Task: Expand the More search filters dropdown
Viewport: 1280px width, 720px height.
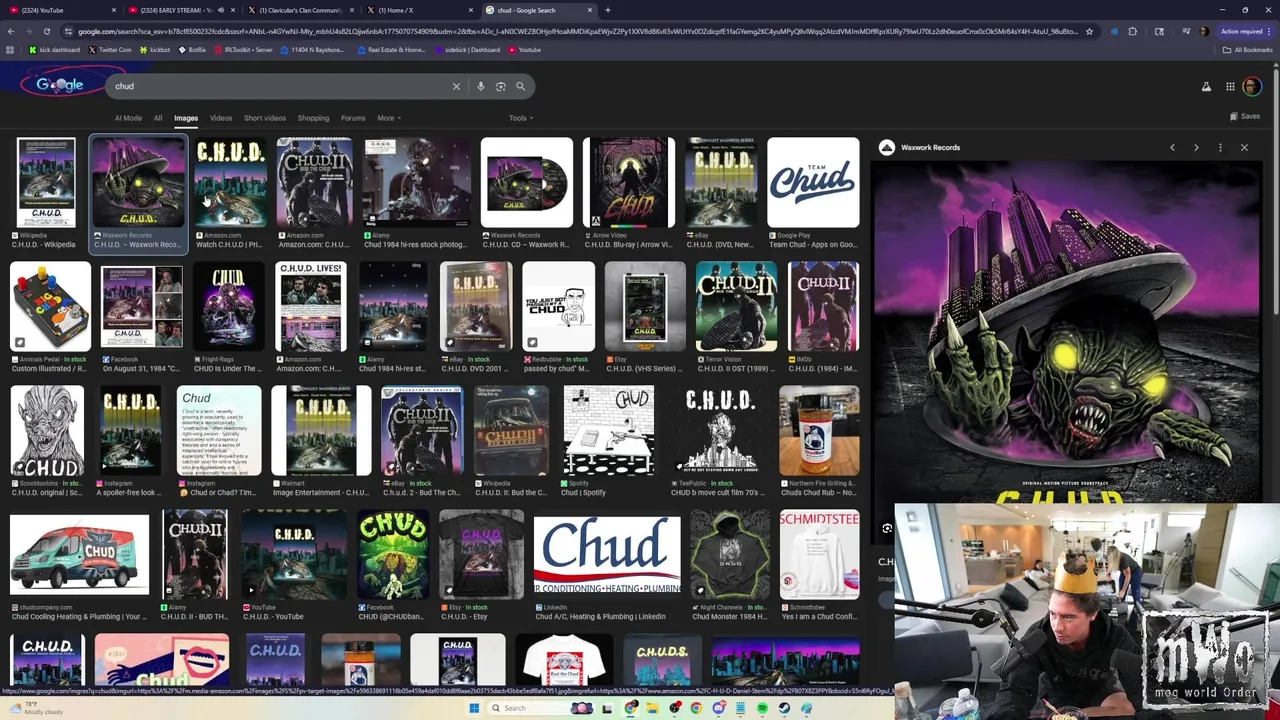Action: pos(389,118)
